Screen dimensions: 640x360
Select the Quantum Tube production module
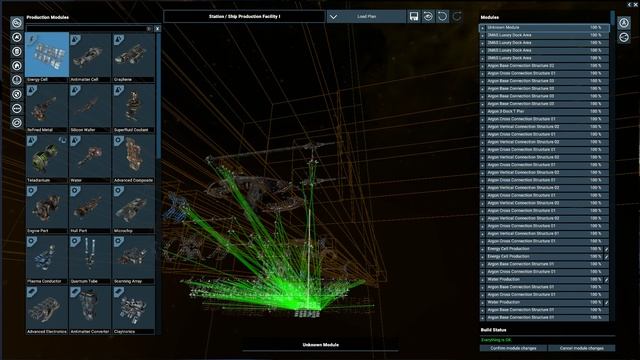pos(90,260)
